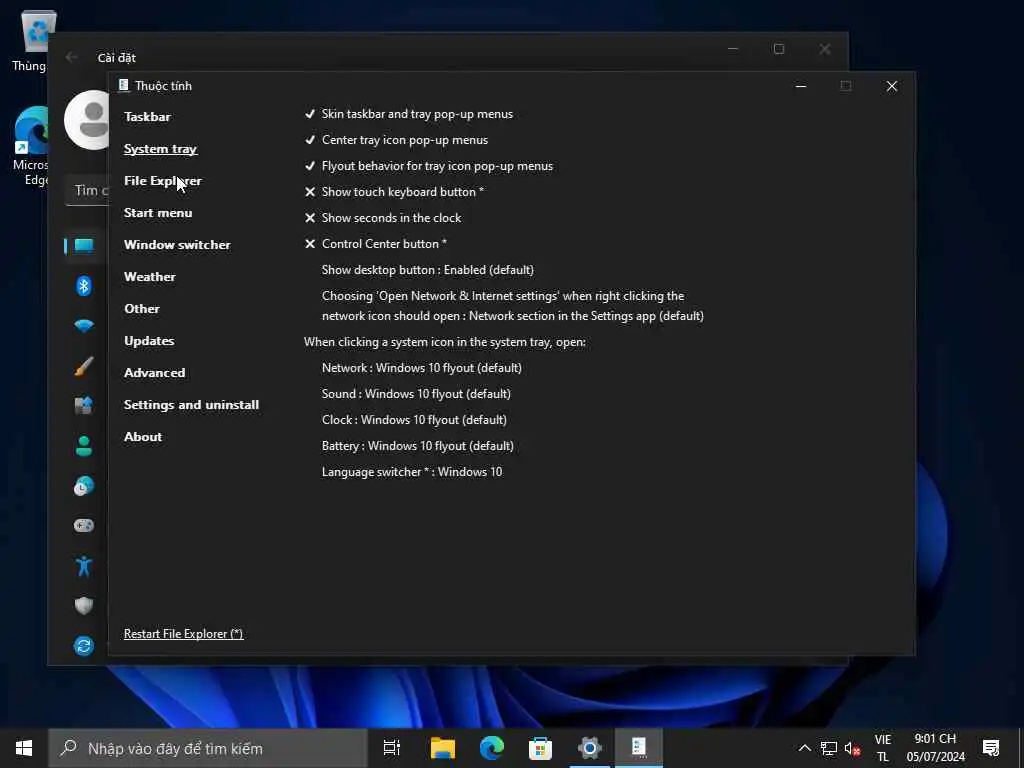The image size is (1024, 768).
Task: Click the taskbar search box
Action: point(208,748)
